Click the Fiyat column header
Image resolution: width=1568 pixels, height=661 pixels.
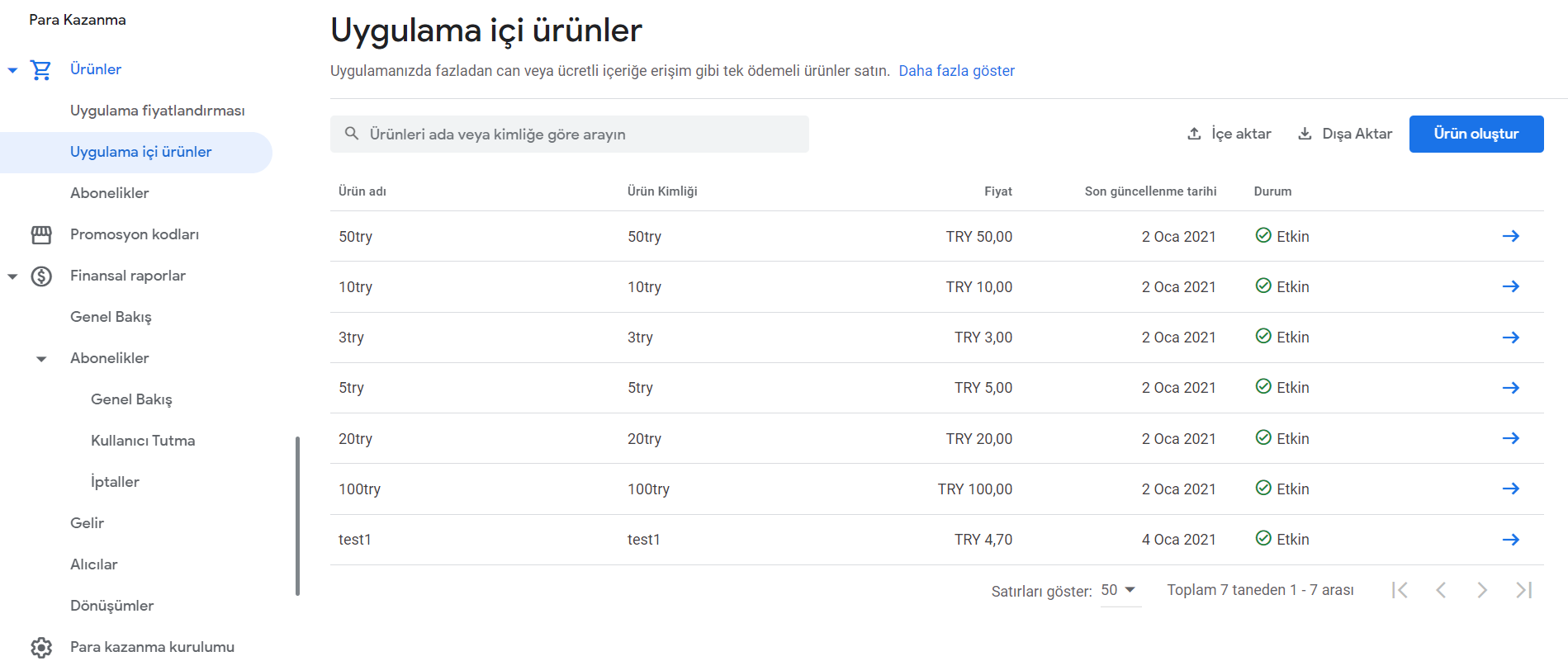[997, 191]
